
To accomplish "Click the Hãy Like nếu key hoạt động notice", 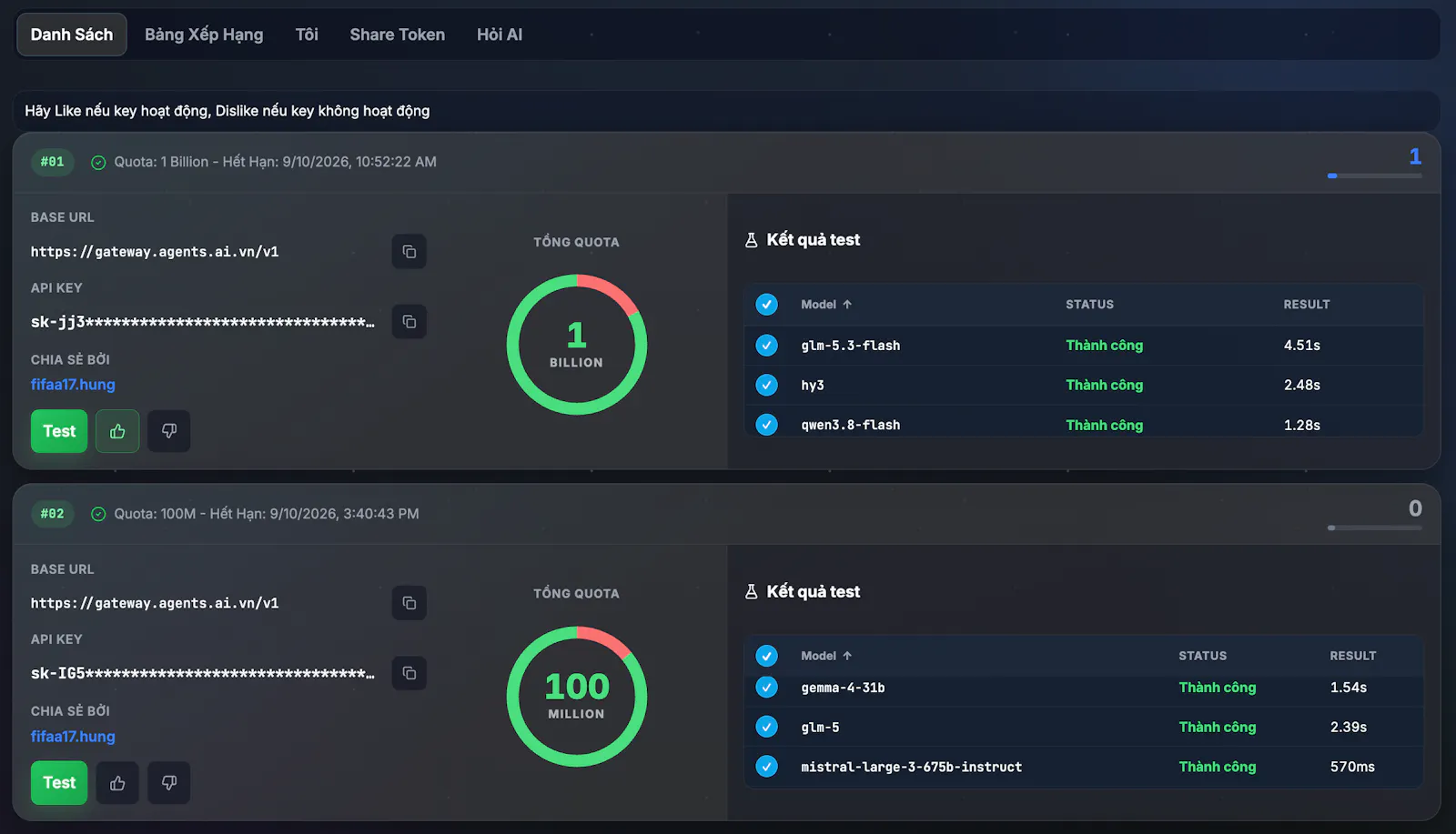I will (x=227, y=111).
